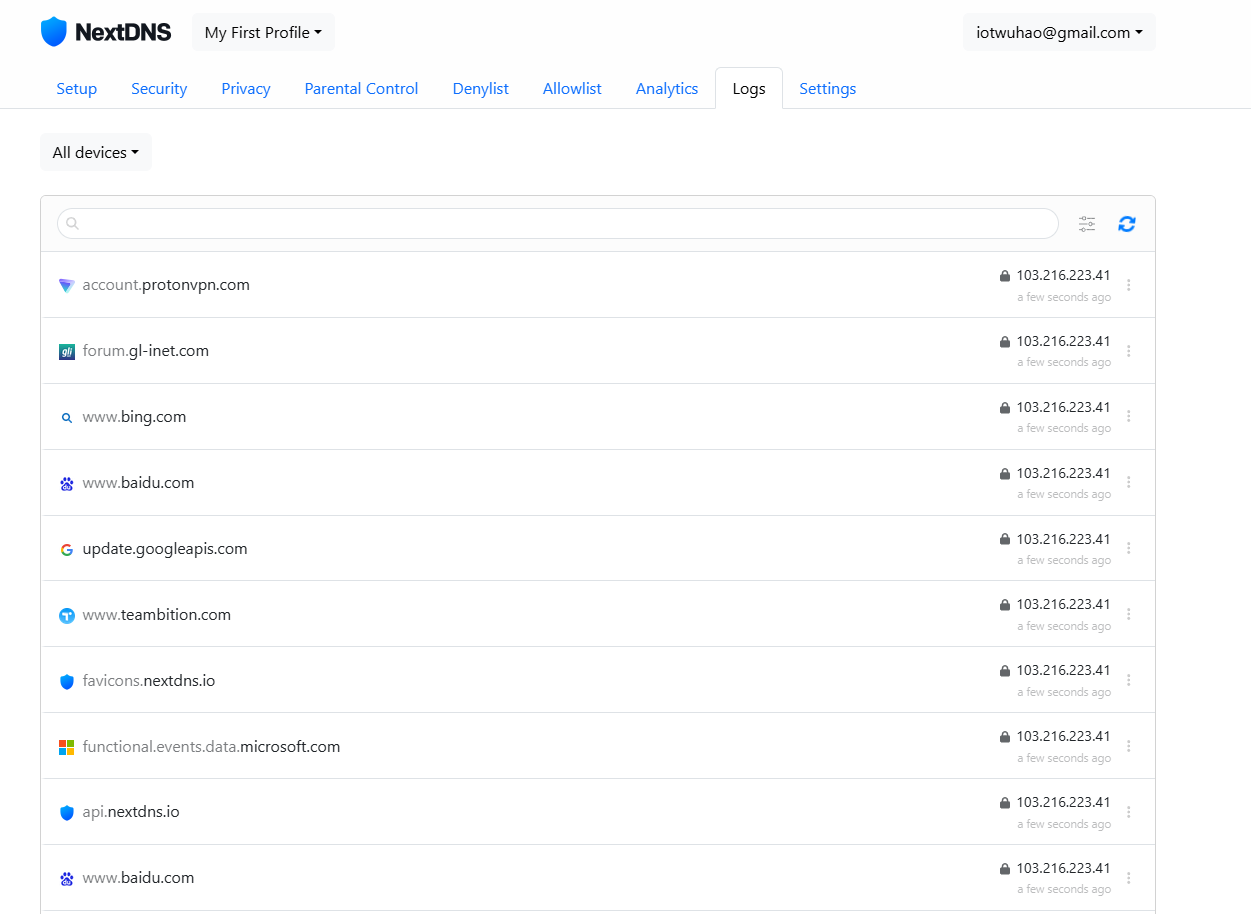Expand the All devices filter dropdown
Viewport: 1251px width, 914px height.
pos(96,152)
